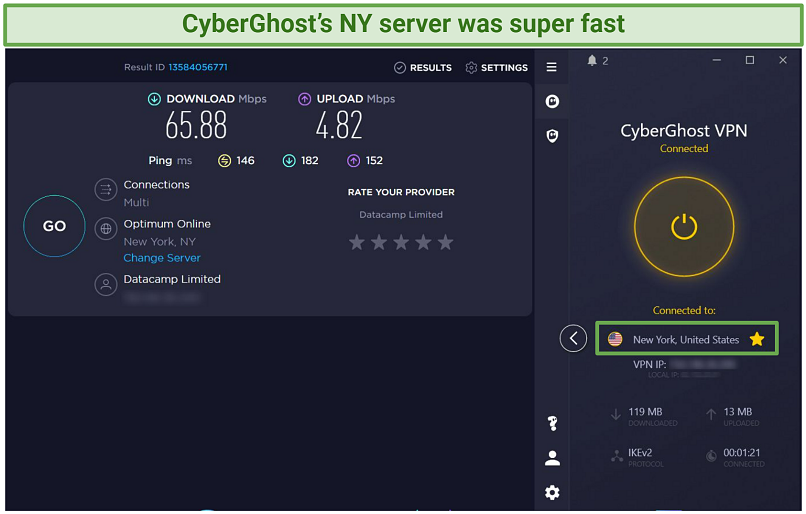Click the user icon beside Datacamp Limited
The image size is (806, 514).
tap(105, 284)
